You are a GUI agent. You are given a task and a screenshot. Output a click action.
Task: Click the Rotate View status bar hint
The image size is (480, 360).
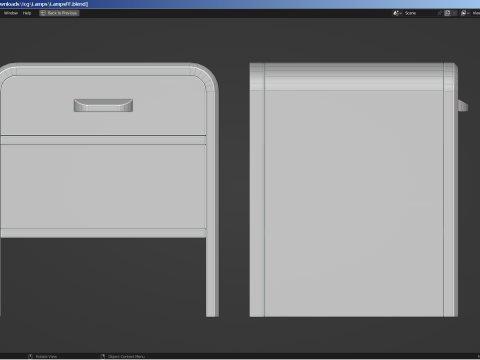click(x=43, y=356)
